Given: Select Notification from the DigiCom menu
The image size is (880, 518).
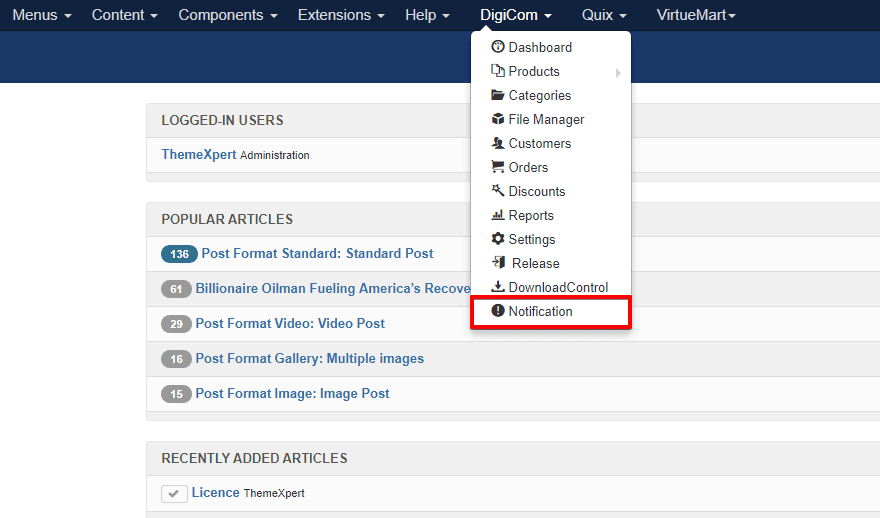Looking at the screenshot, I should tap(540, 311).
